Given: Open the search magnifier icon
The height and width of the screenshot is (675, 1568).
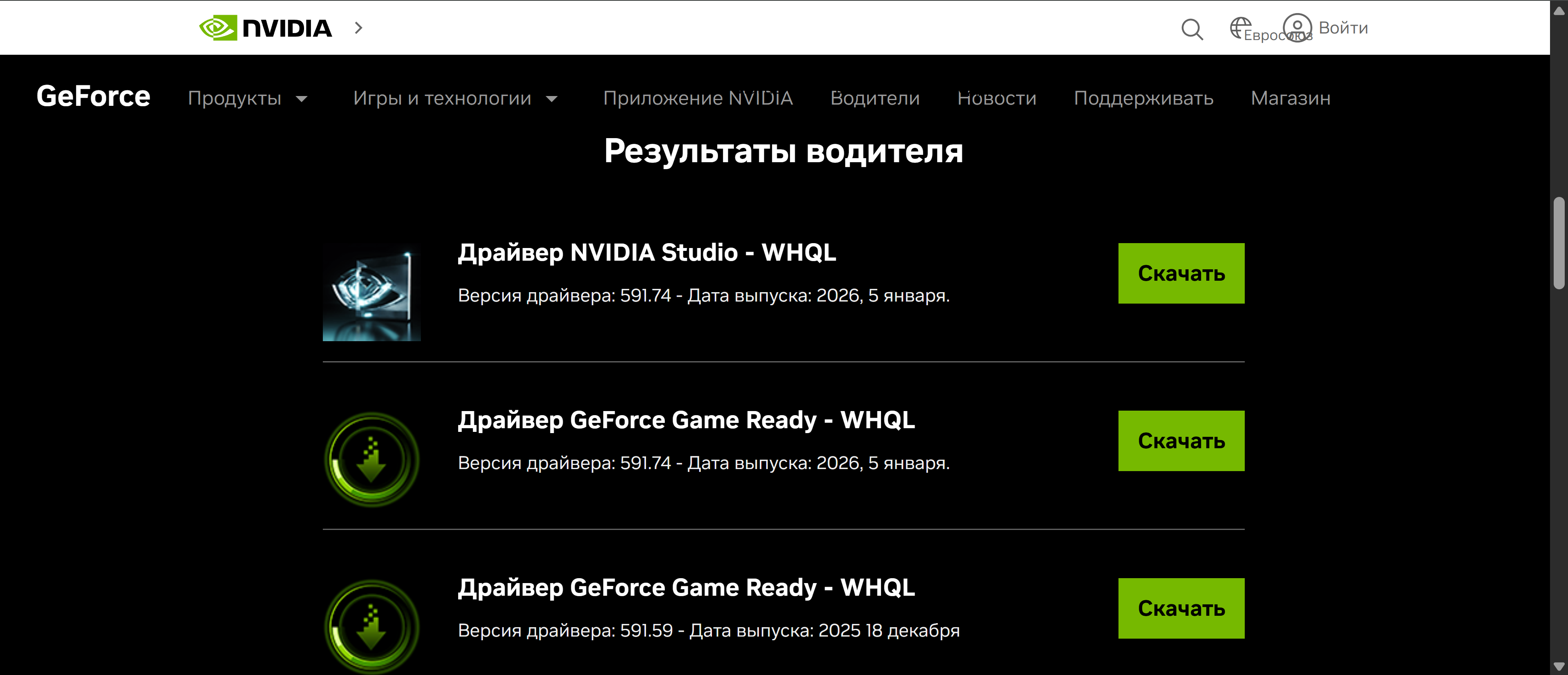Looking at the screenshot, I should click(x=1191, y=29).
